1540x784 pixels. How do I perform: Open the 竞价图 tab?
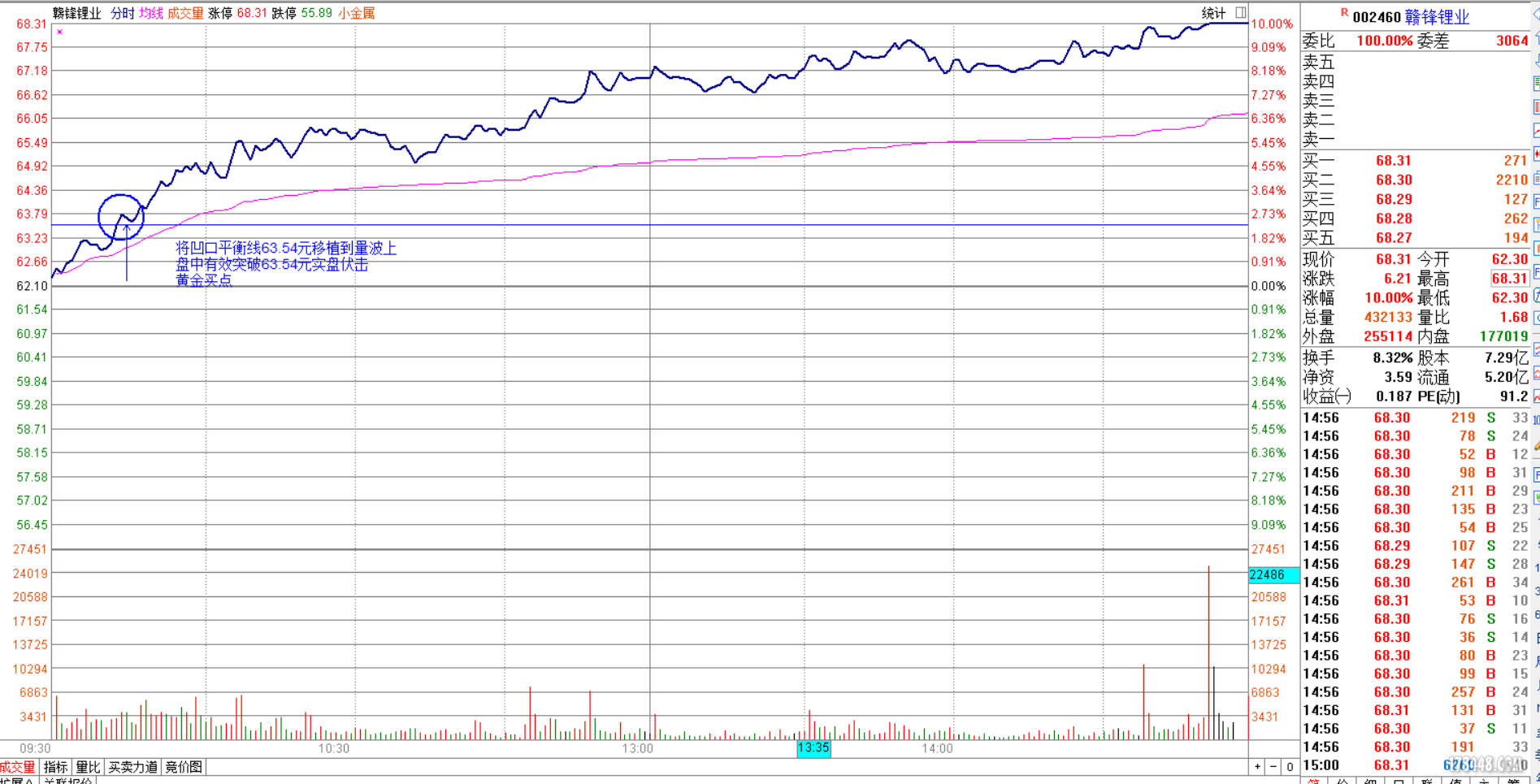click(x=184, y=767)
